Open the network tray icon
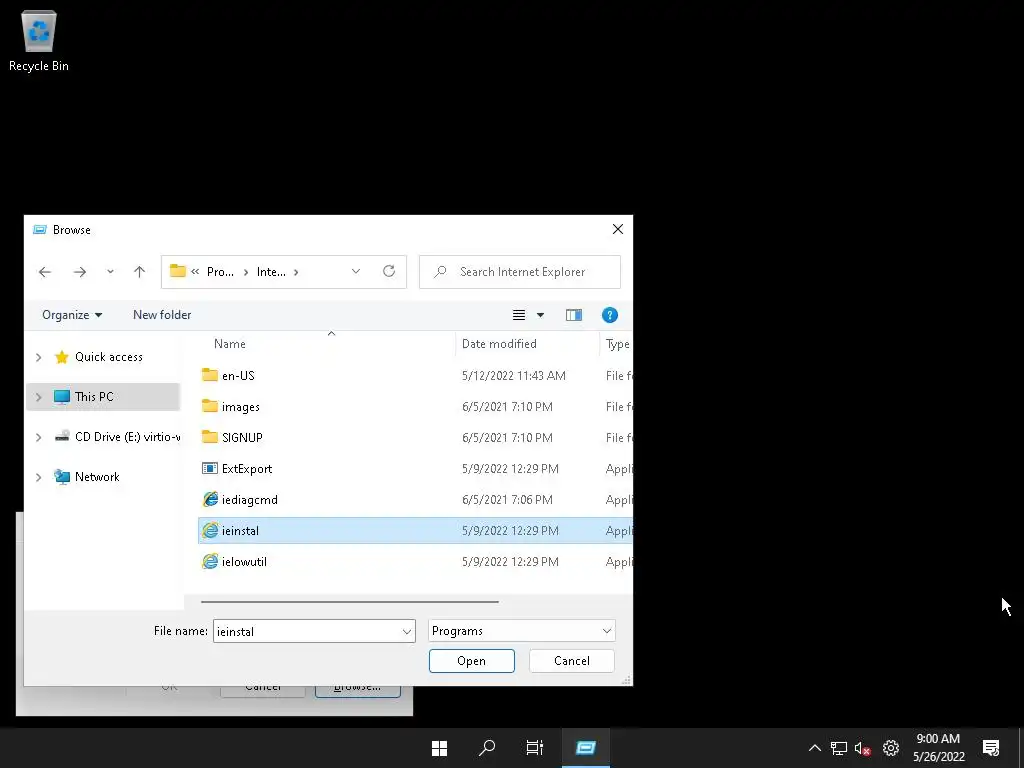Screen dimensions: 1024x768 [839, 748]
